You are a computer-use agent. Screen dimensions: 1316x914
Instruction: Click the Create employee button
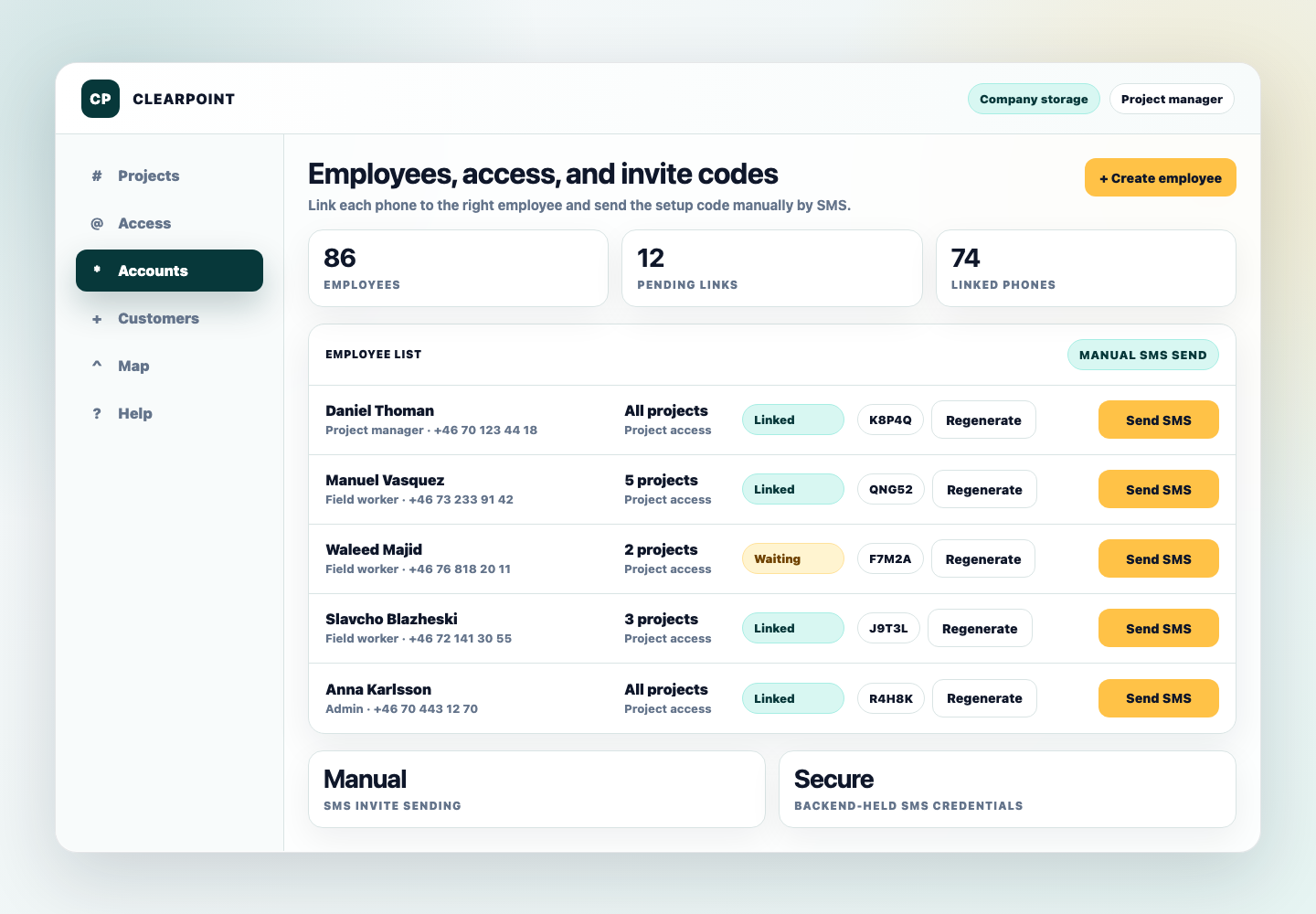point(1161,177)
